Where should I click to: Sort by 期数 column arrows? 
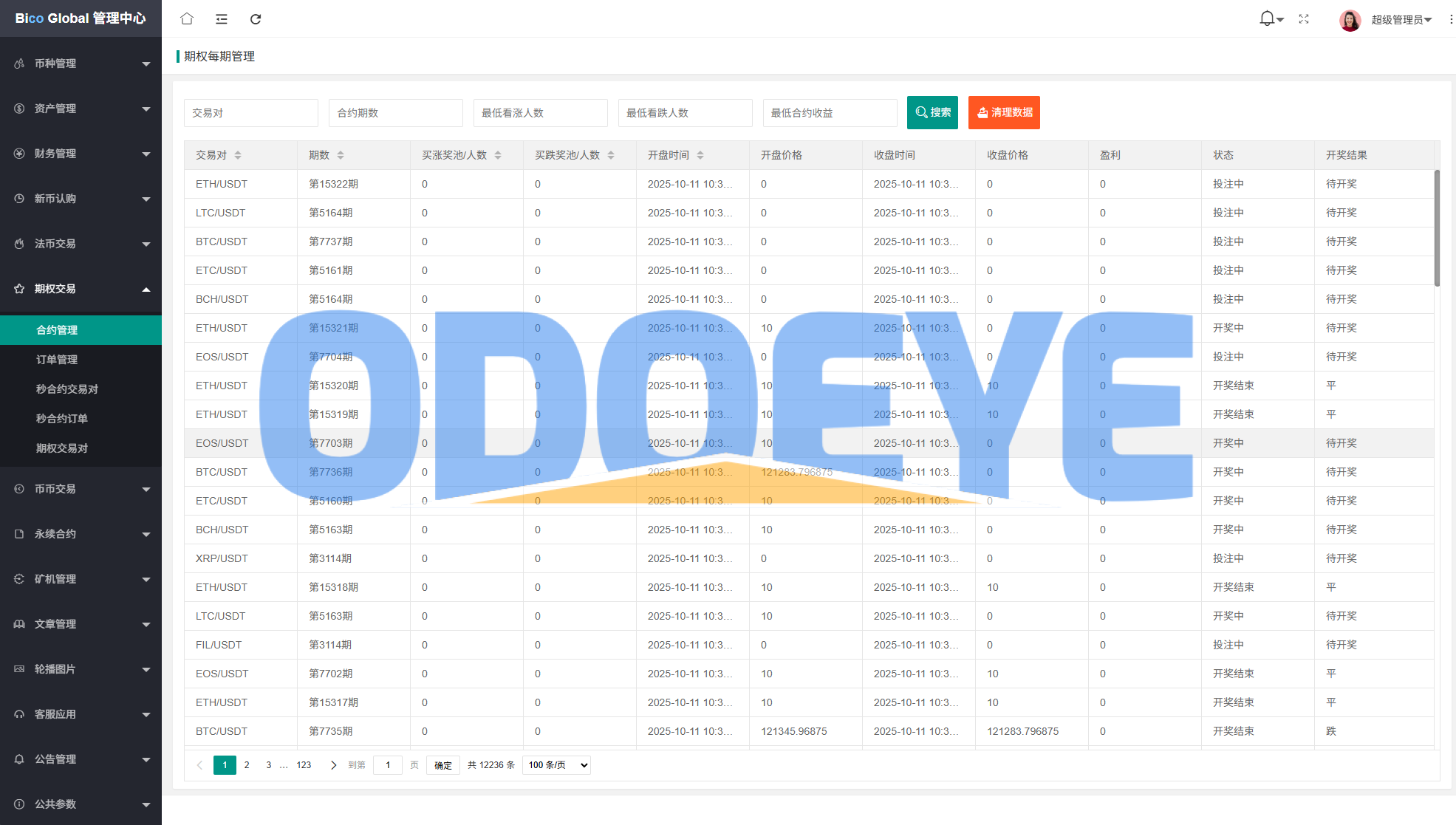pos(341,155)
